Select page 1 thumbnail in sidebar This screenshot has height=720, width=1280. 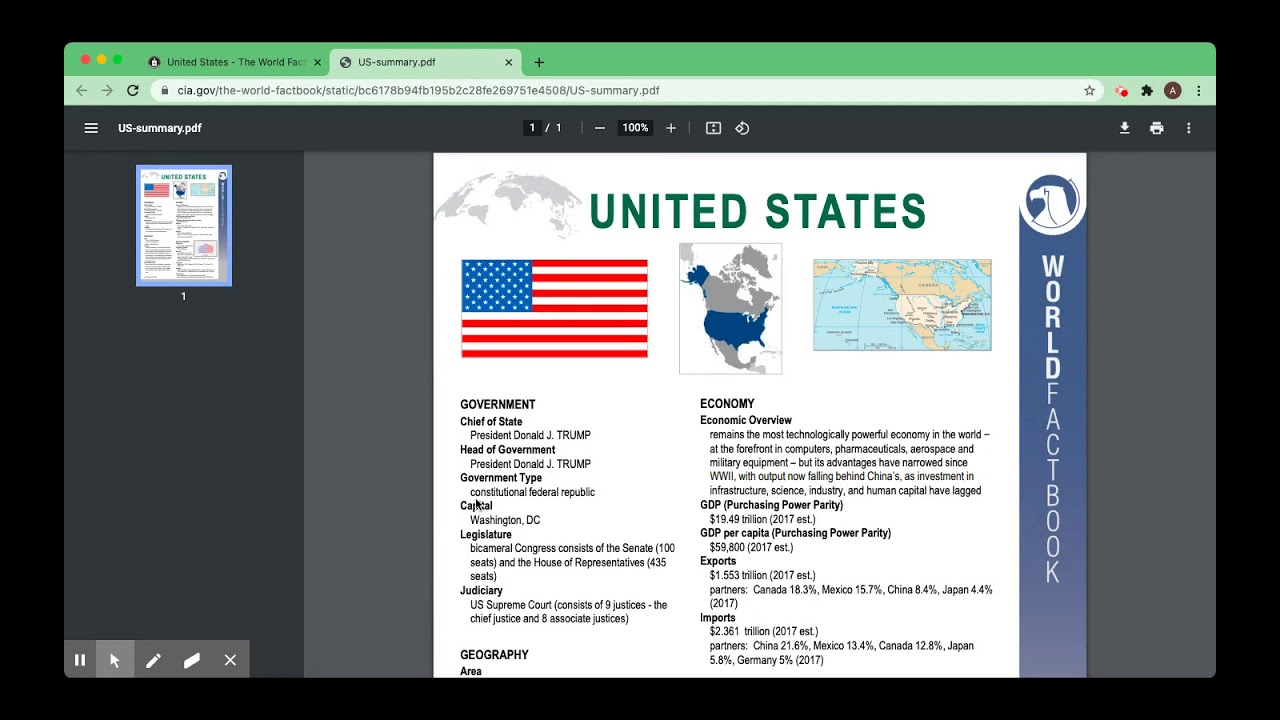click(x=184, y=226)
